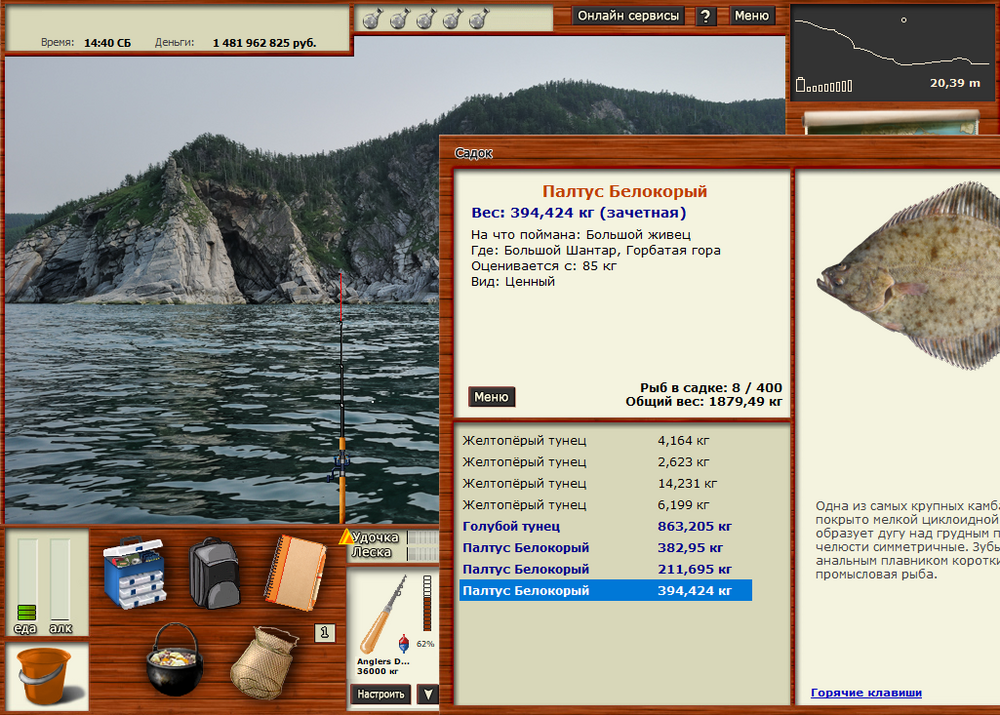
Task: Expand the tackle setup down arrow
Action: tap(428, 694)
